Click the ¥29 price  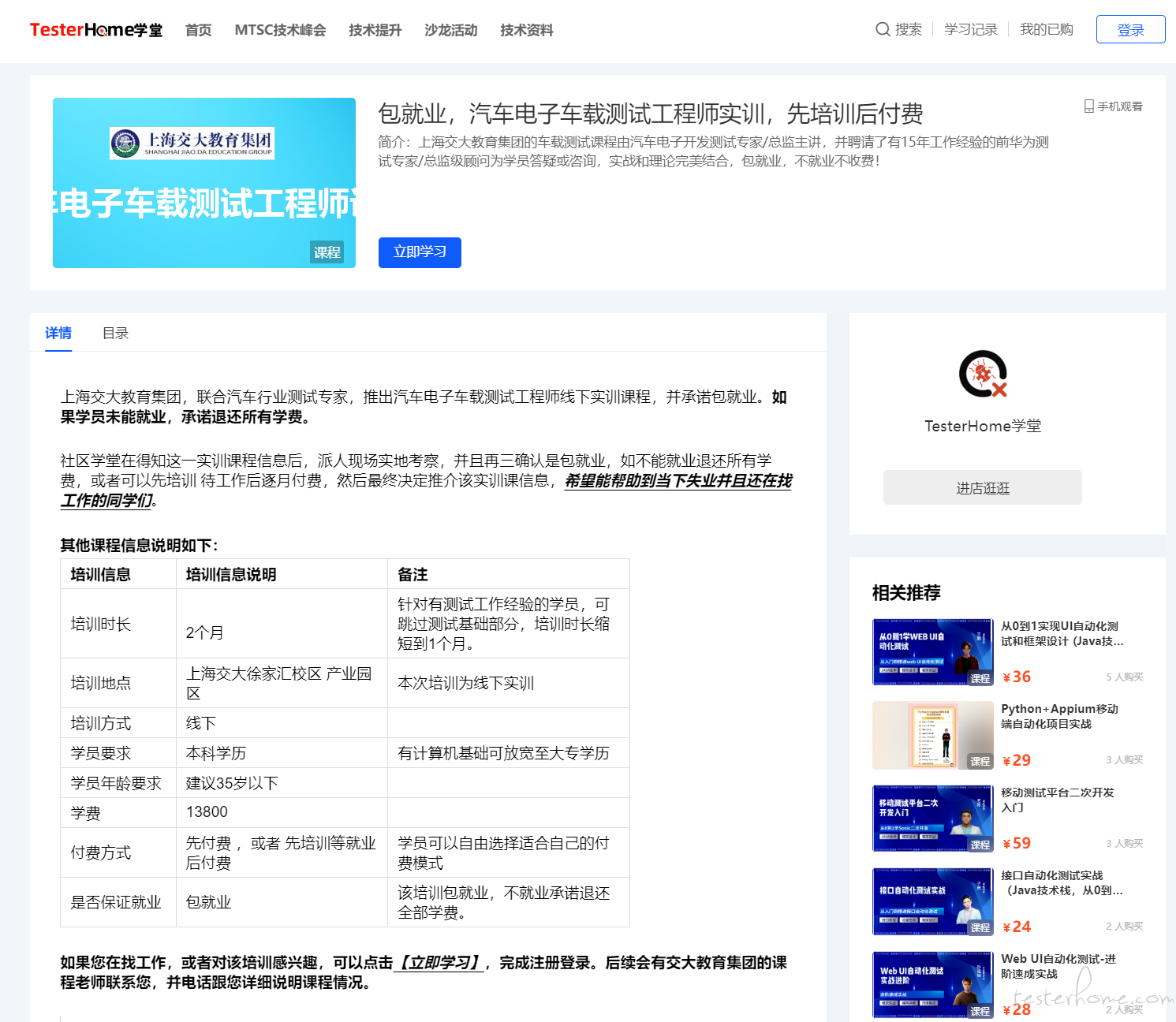coord(1017,760)
